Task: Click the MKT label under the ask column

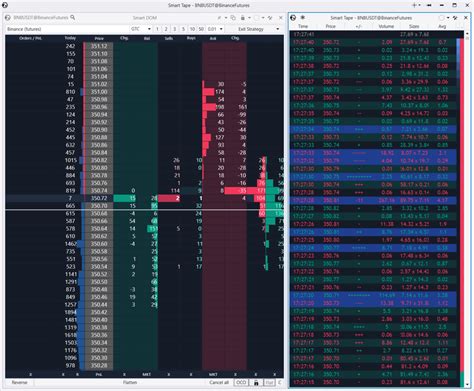Action: pos(213,374)
